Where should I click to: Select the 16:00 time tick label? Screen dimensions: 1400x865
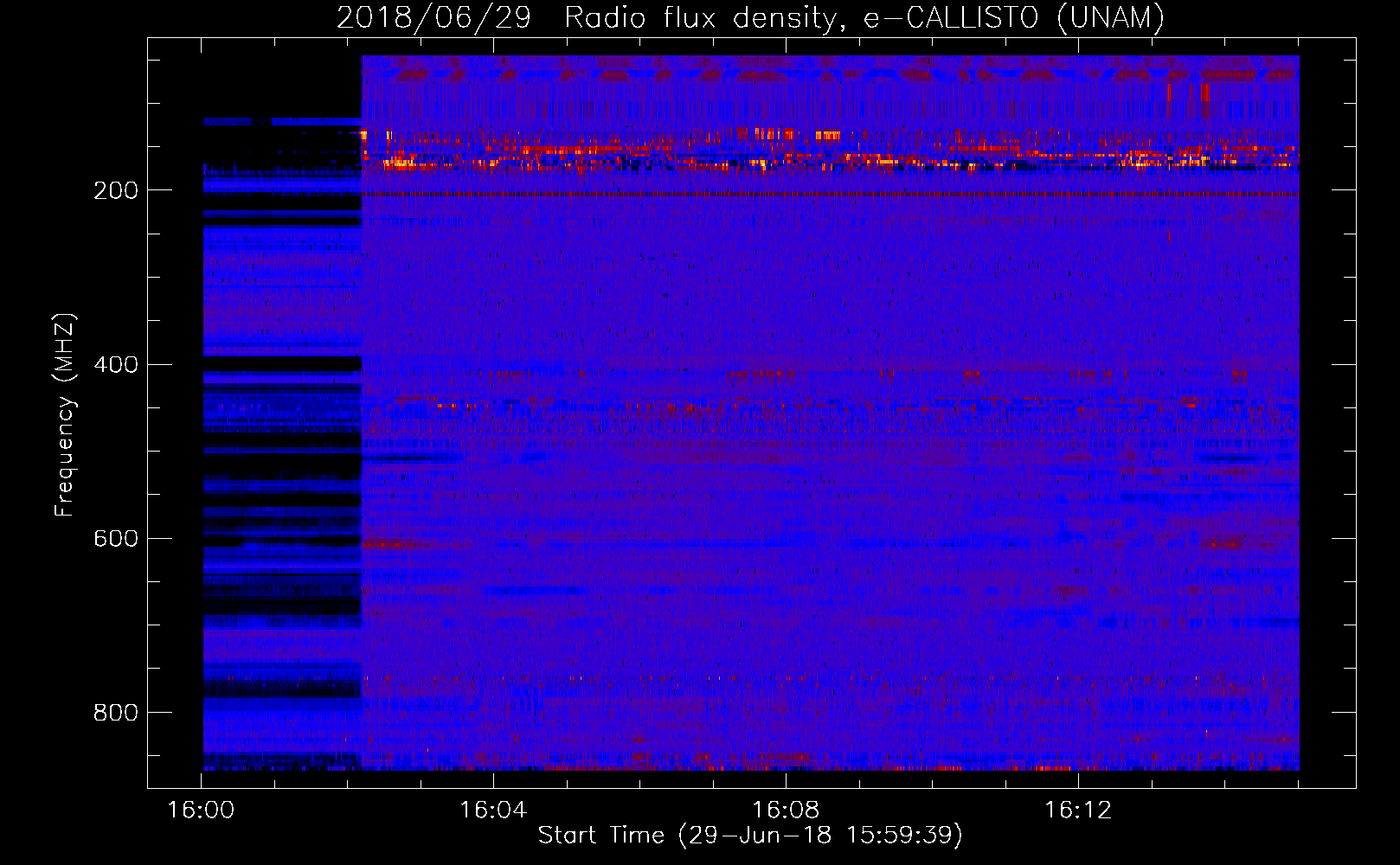click(x=201, y=811)
